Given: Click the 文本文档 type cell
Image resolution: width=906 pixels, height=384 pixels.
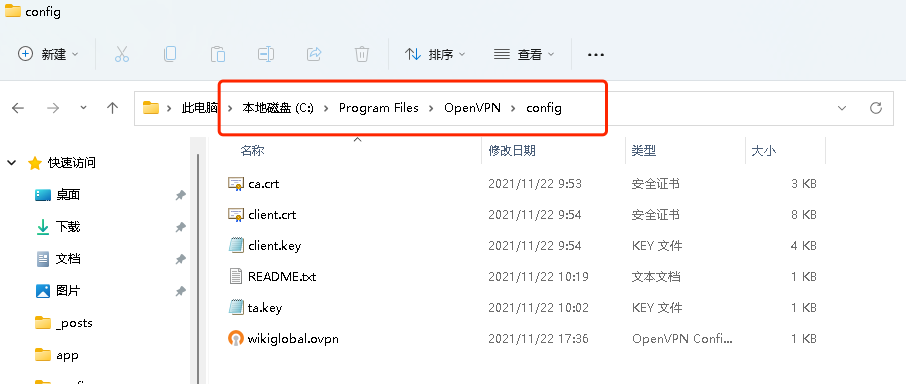Looking at the screenshot, I should click(656, 277).
